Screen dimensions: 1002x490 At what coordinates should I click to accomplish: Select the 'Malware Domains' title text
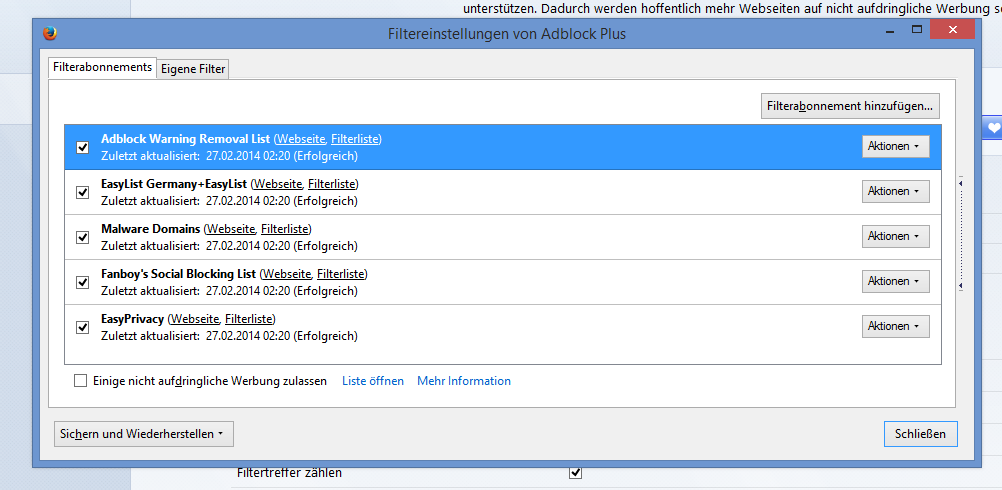point(151,229)
